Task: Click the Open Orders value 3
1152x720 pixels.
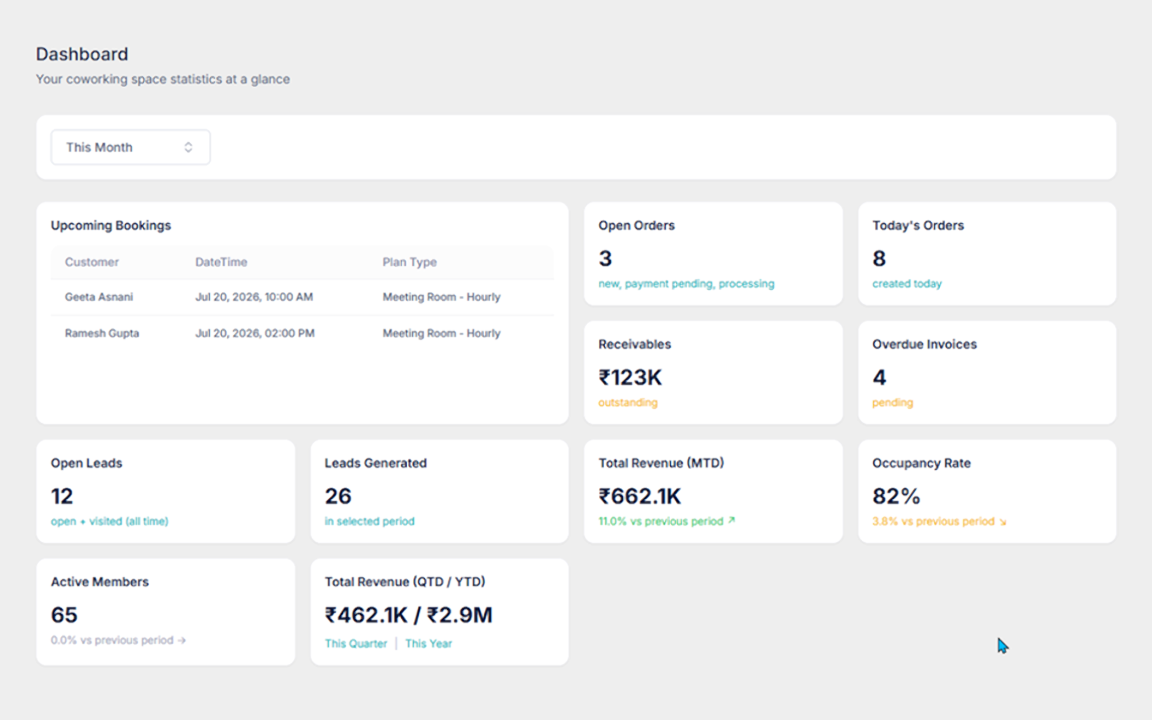Action: click(x=605, y=259)
